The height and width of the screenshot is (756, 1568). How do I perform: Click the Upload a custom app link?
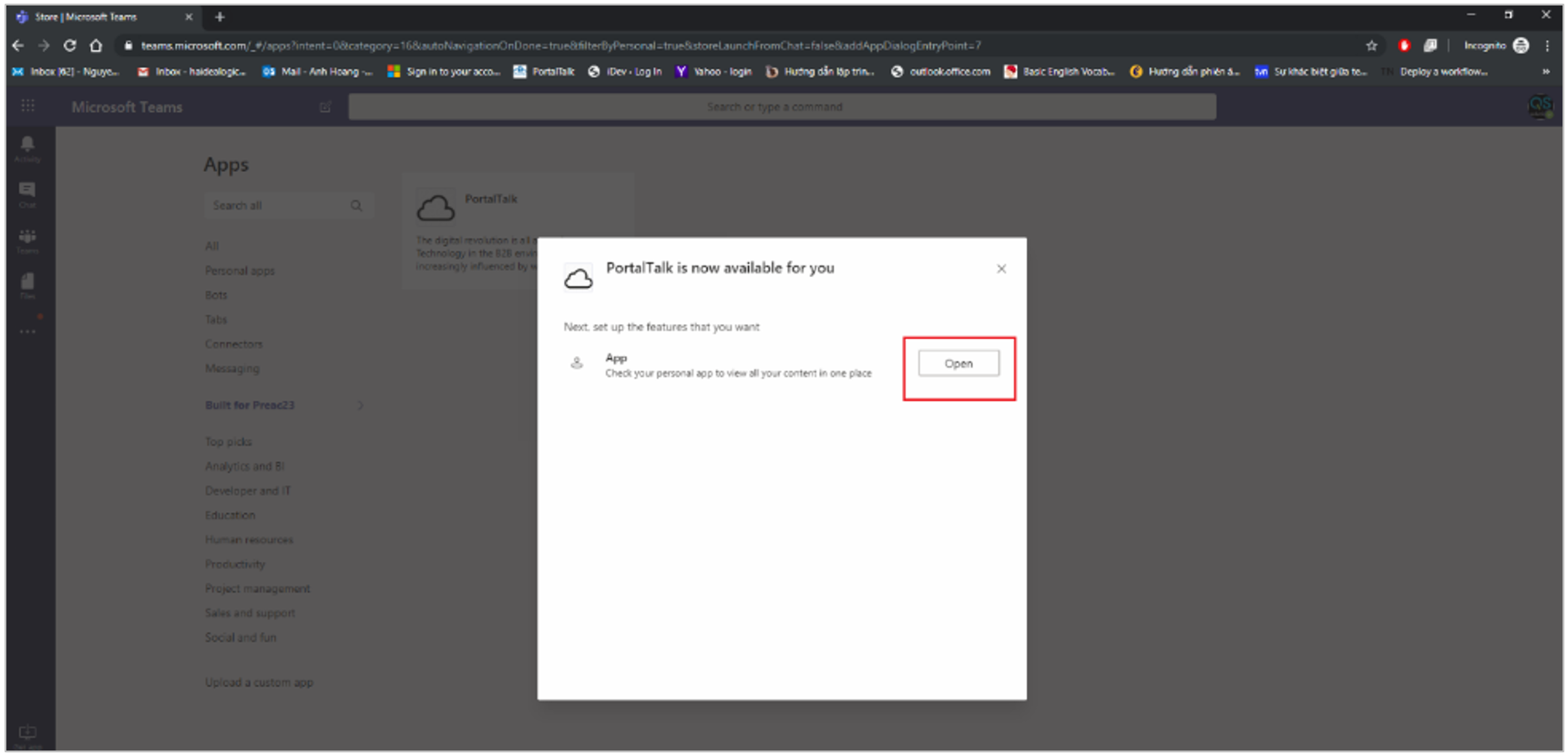[x=260, y=682]
